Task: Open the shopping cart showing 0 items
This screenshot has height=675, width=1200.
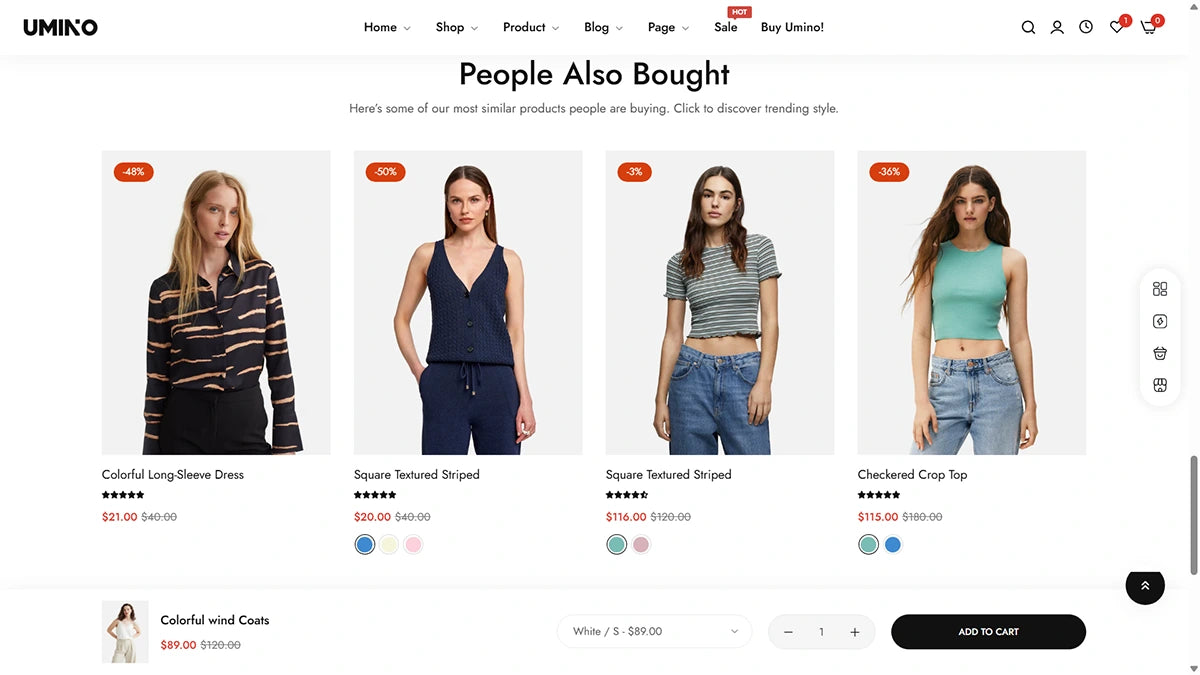Action: pyautogui.click(x=1147, y=27)
